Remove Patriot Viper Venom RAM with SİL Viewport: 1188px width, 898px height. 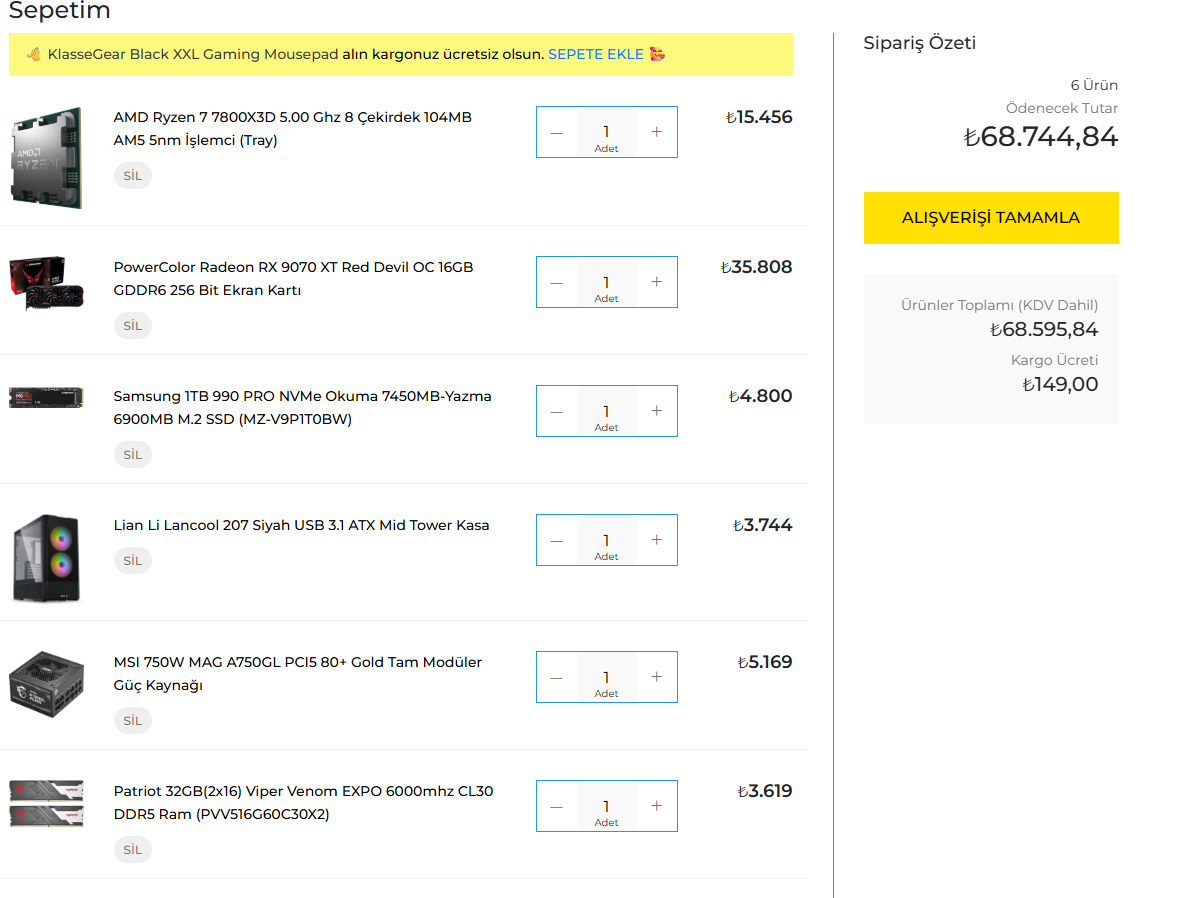[x=133, y=850]
